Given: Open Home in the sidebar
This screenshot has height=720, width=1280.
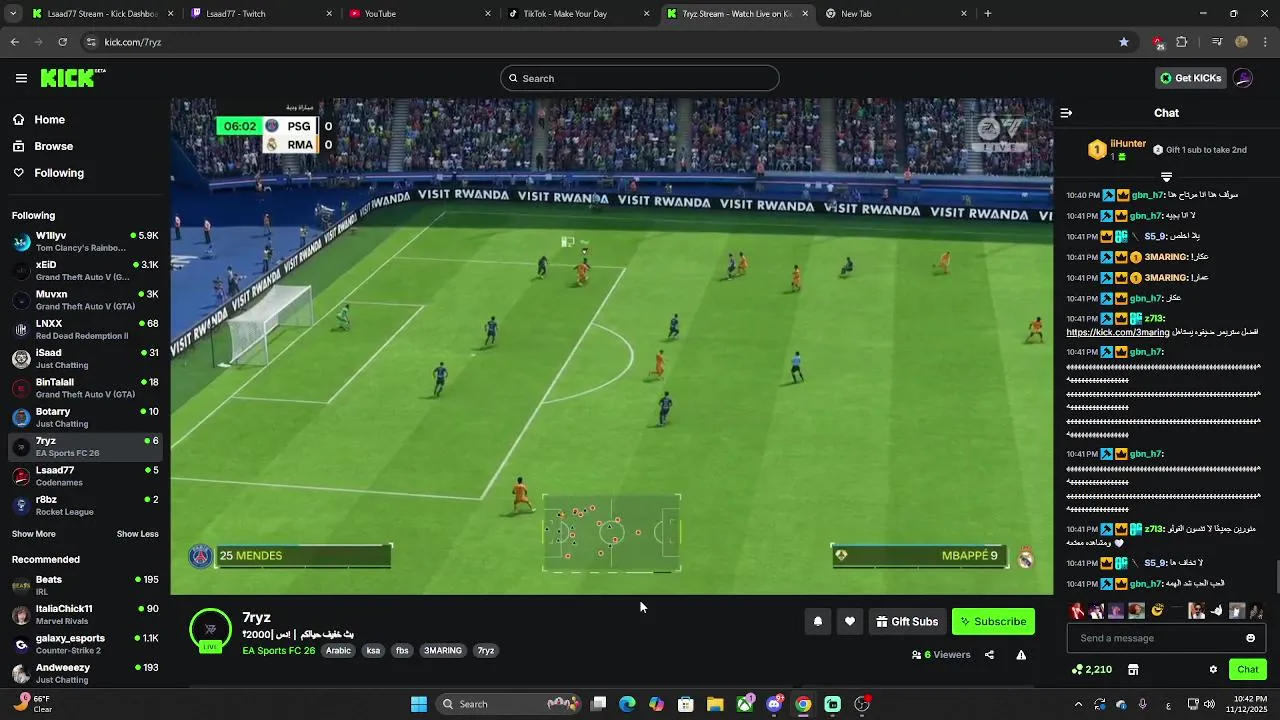Looking at the screenshot, I should click(x=49, y=120).
